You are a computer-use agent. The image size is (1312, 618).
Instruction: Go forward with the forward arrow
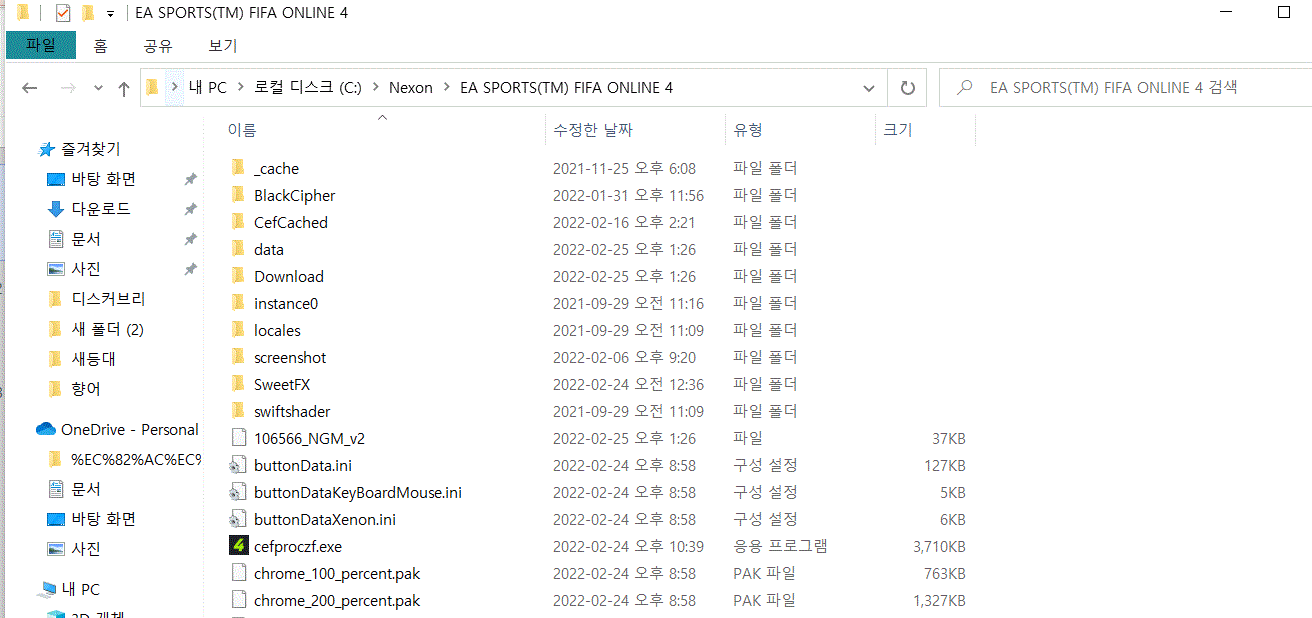tap(68, 88)
